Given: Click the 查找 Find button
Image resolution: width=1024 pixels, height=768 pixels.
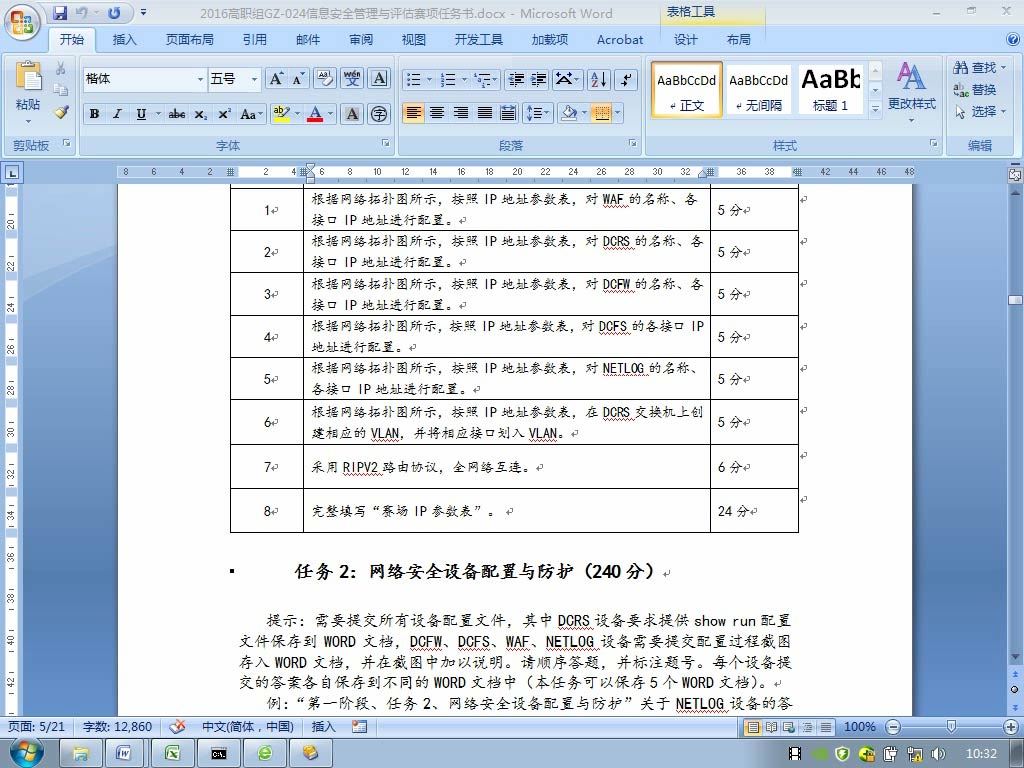Looking at the screenshot, I should point(978,67).
